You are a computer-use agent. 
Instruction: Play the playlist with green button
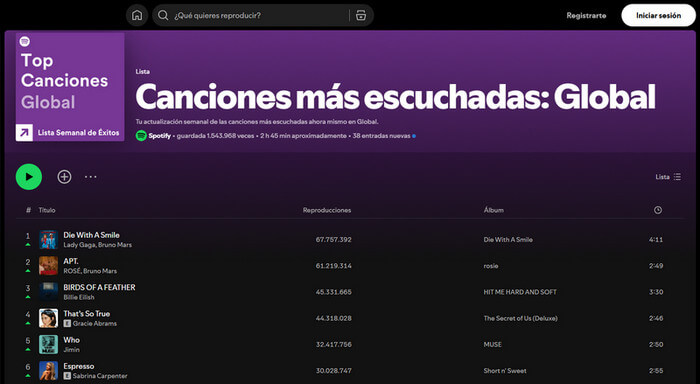click(29, 177)
